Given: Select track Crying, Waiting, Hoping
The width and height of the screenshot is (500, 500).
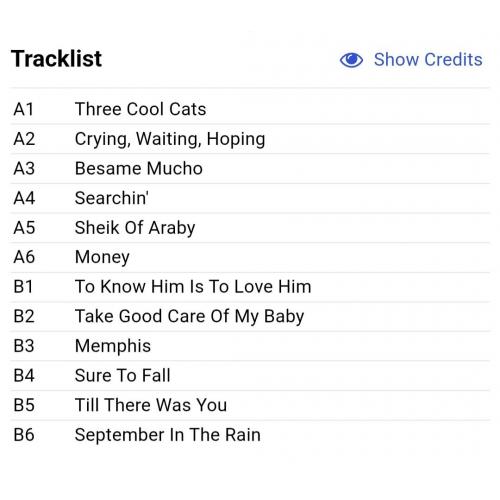Looking at the screenshot, I should (x=170, y=139).
